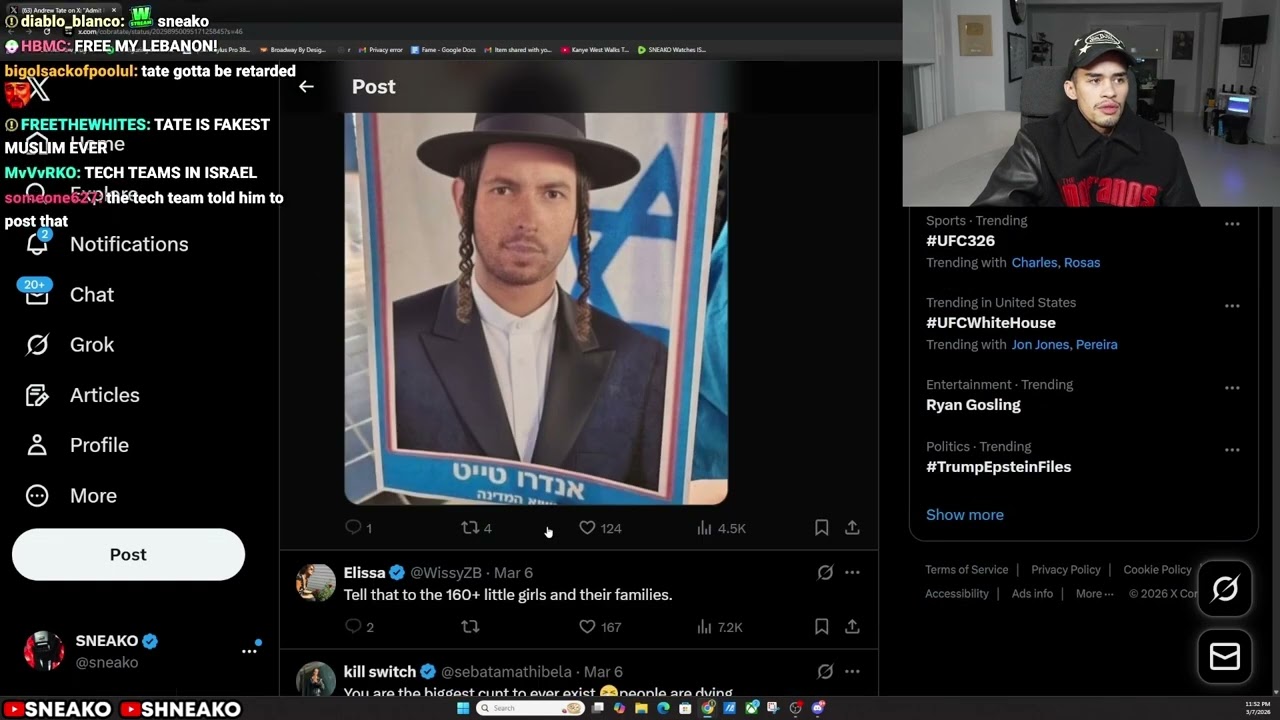Repost the image post with 4 reposts
This screenshot has height=720, width=1280.
coord(470,527)
